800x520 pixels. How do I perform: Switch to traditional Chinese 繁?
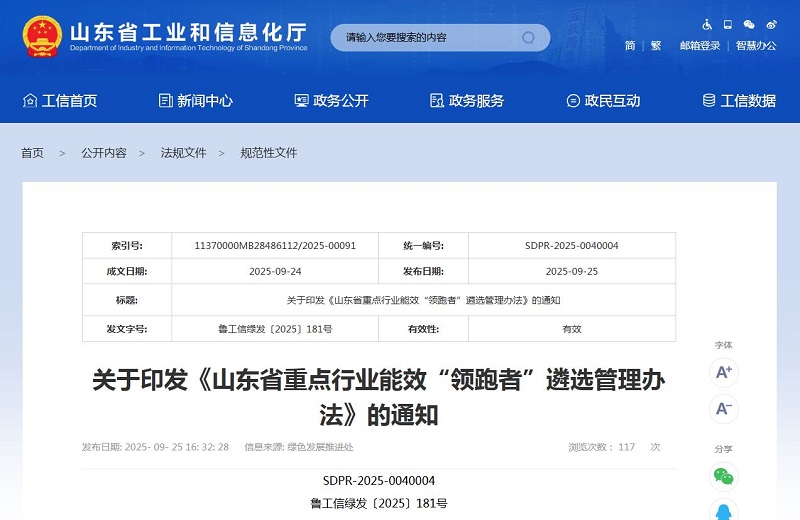click(656, 46)
